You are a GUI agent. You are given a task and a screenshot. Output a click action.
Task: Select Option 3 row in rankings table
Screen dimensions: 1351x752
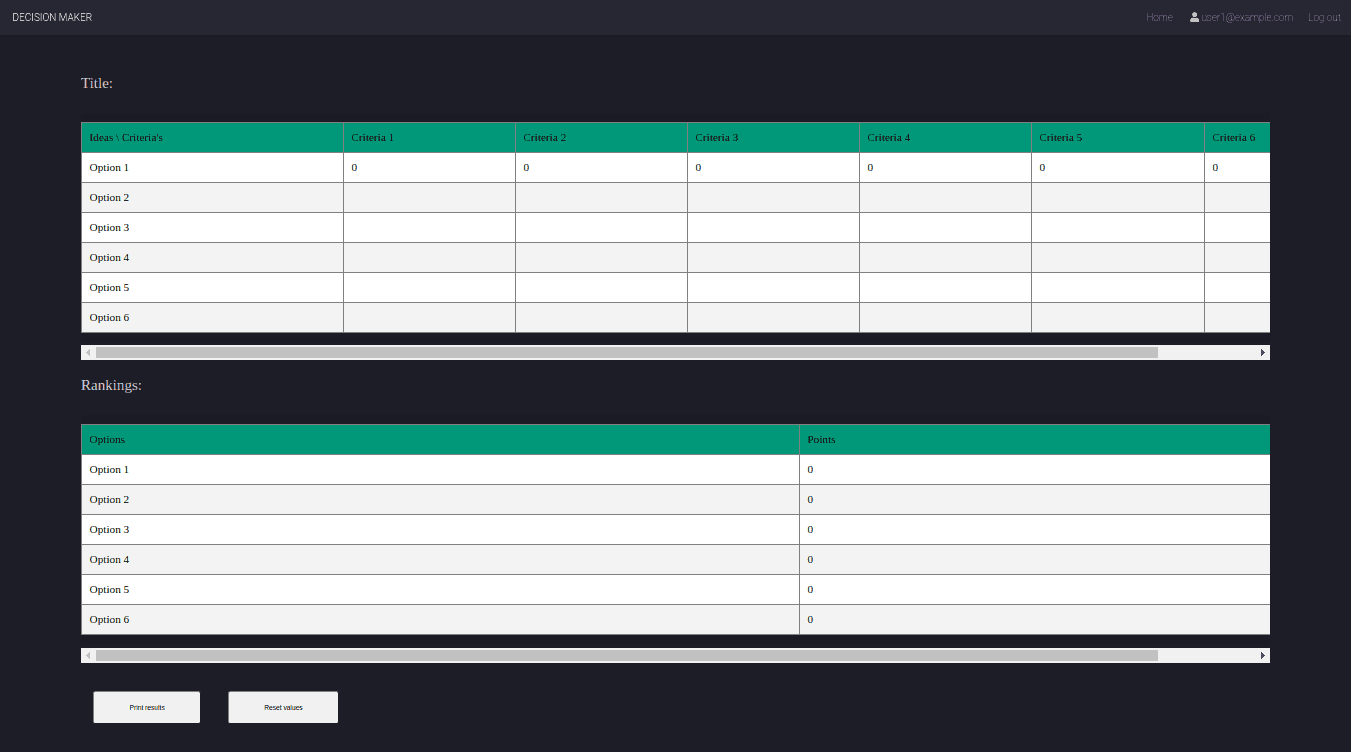[x=676, y=529]
